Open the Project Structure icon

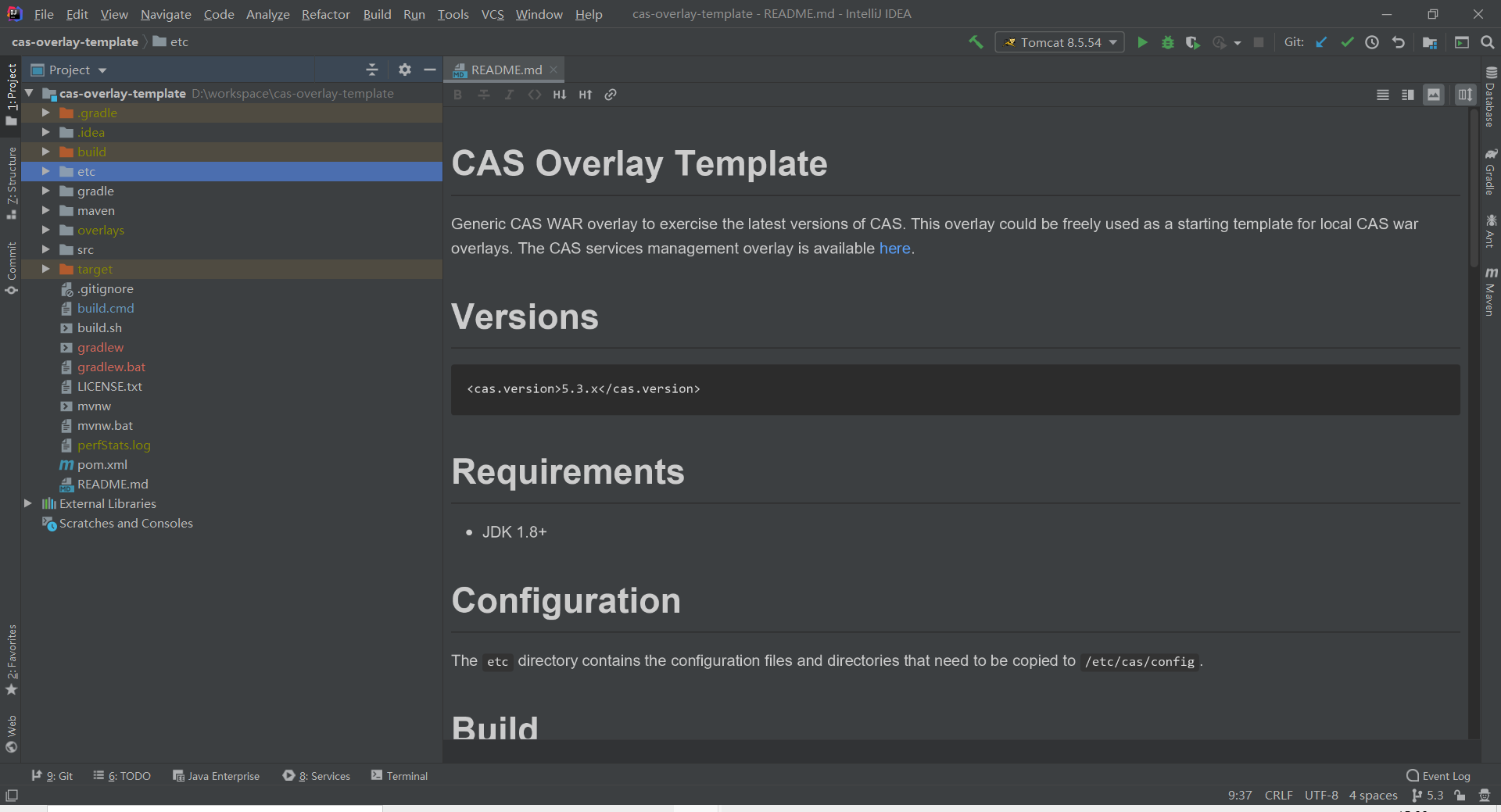click(x=1430, y=42)
